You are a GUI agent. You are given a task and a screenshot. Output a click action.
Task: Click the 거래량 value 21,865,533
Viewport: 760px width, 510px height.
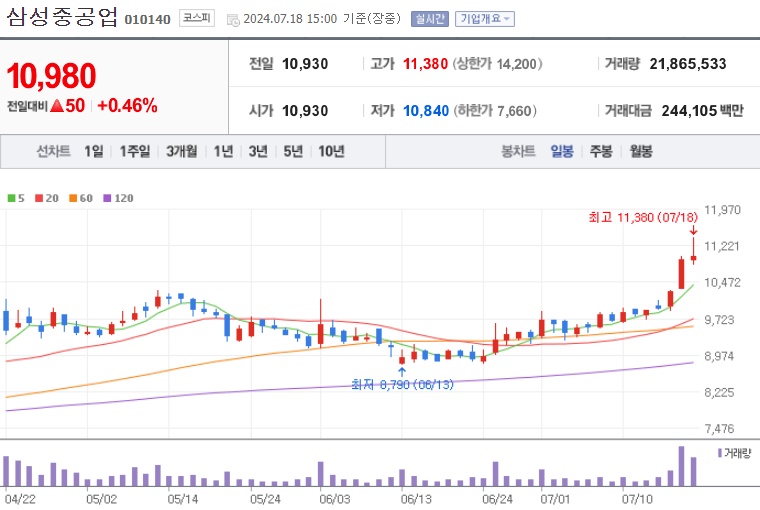coord(688,64)
